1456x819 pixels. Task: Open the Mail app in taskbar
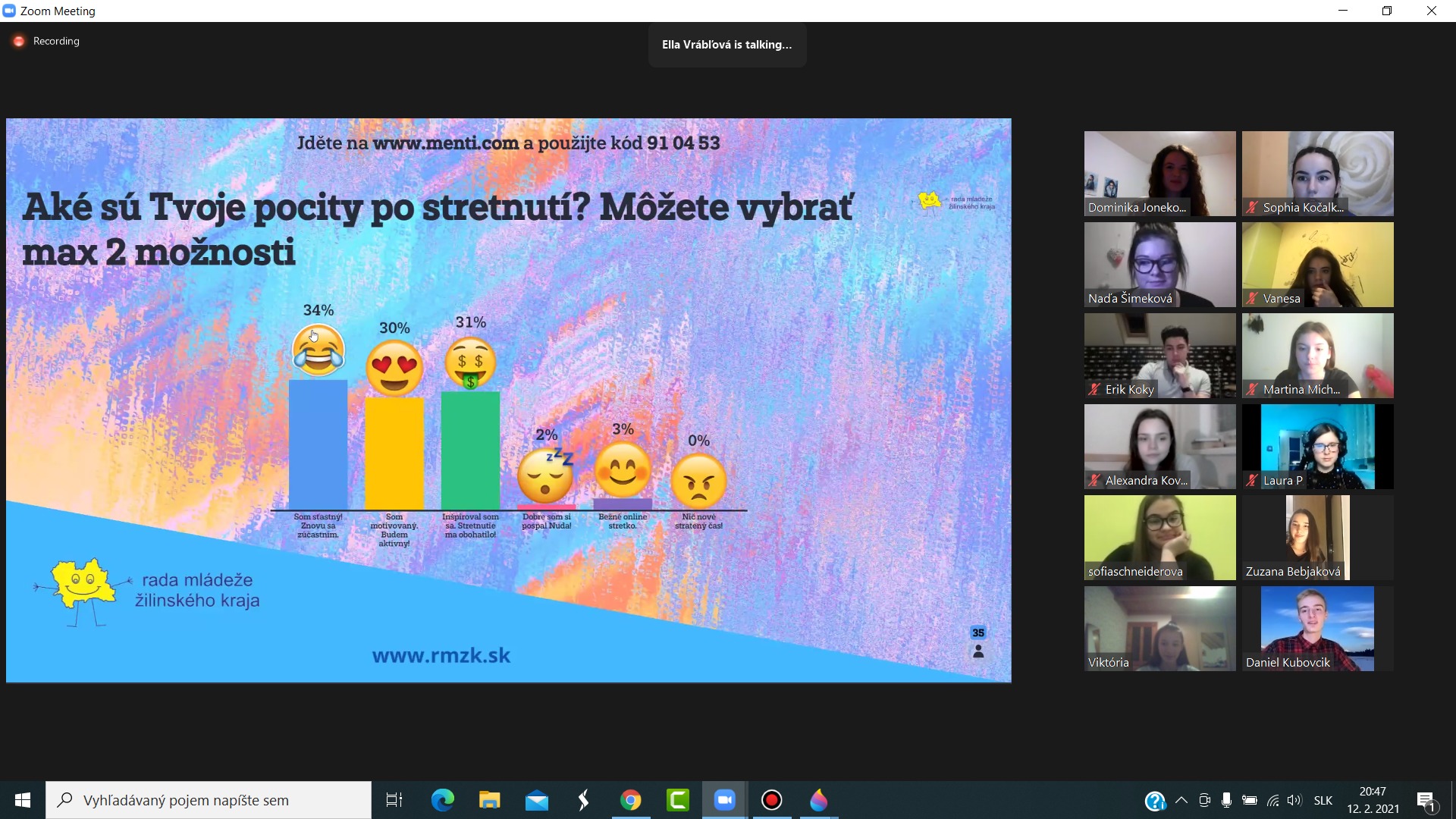click(x=537, y=800)
